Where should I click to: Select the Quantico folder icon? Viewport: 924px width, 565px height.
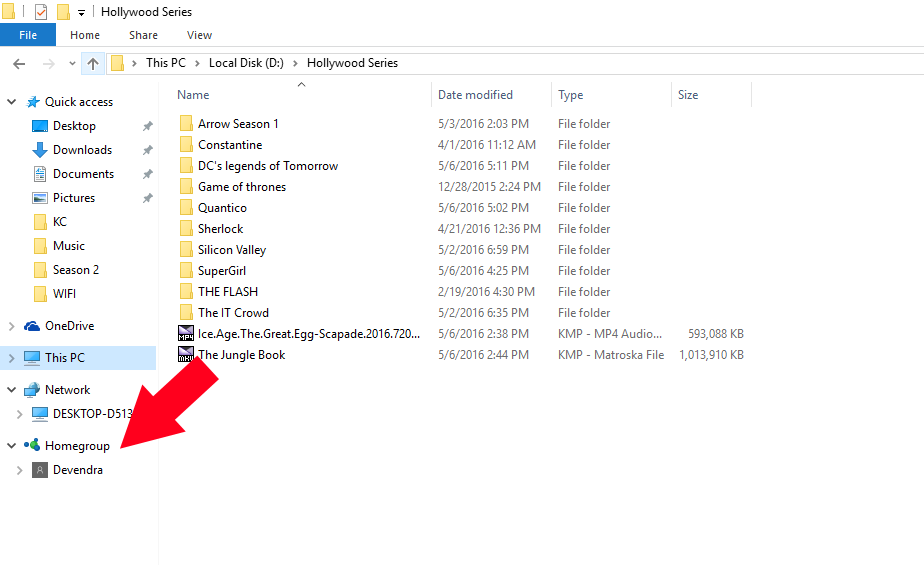[186, 208]
